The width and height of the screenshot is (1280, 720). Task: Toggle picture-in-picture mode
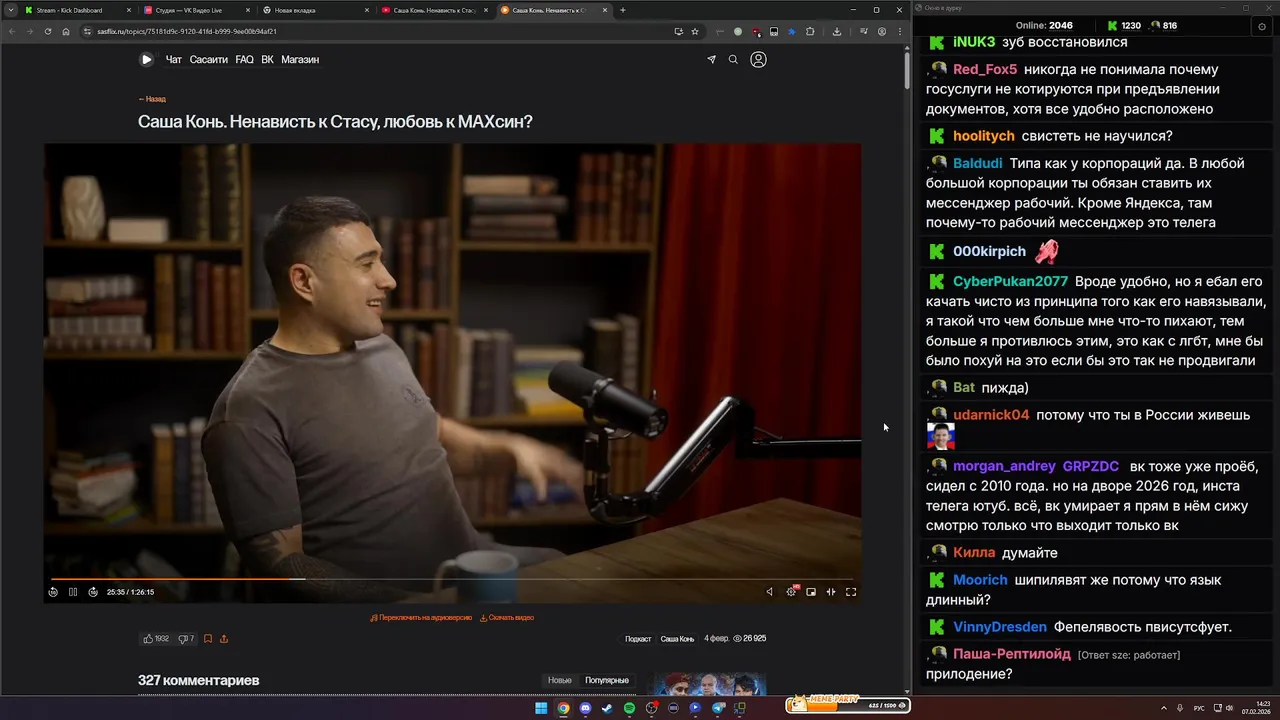coord(811,592)
